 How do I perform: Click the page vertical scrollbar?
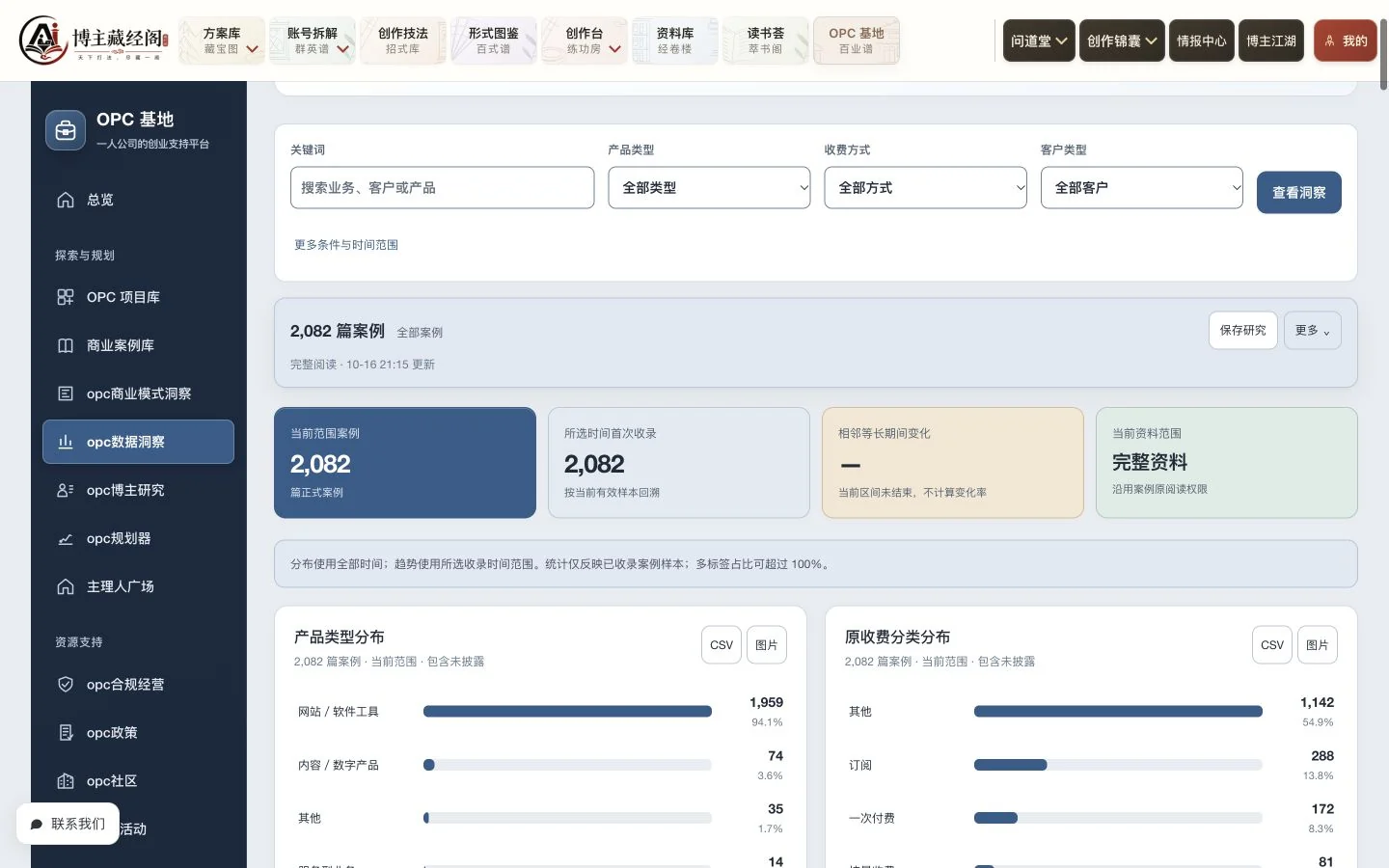pos(1383,54)
